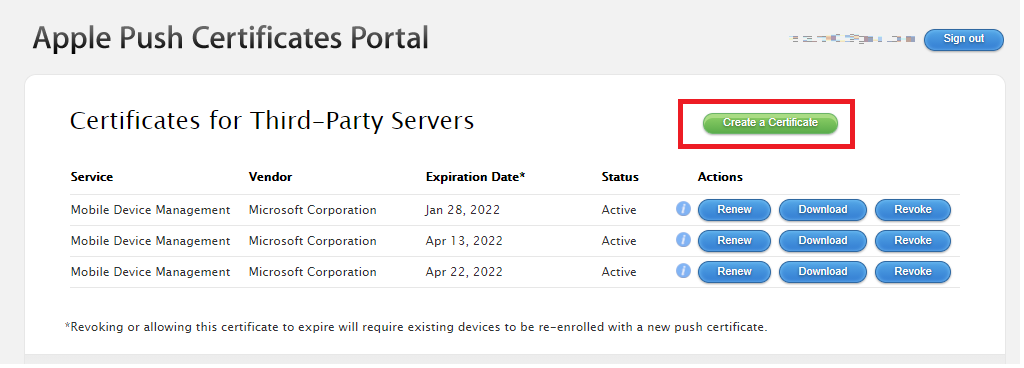Image resolution: width=1024 pixels, height=368 pixels.
Task: Download the certificate expiring Apr 22, 2022
Action: coord(823,271)
